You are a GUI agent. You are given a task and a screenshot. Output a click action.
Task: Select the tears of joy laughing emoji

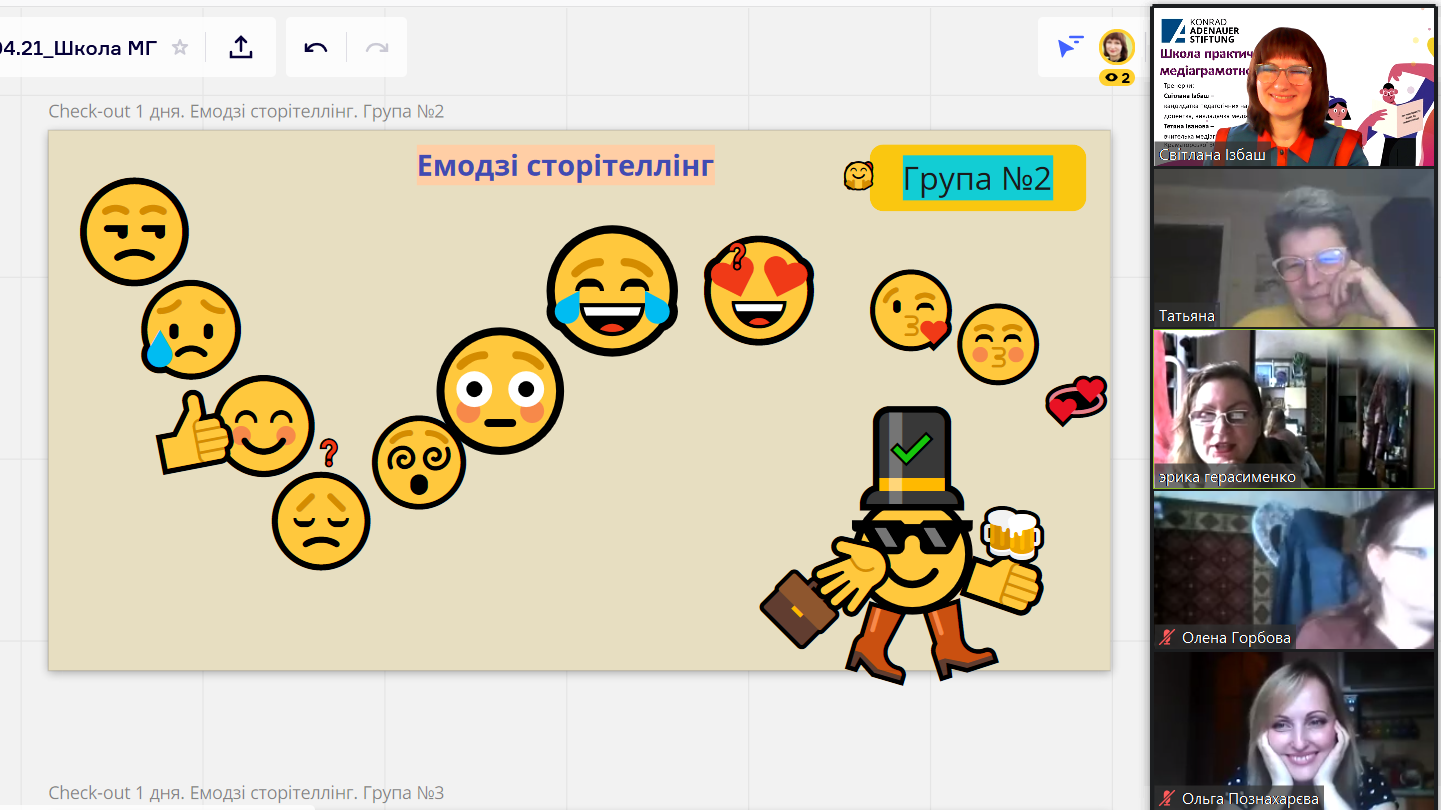click(x=612, y=291)
